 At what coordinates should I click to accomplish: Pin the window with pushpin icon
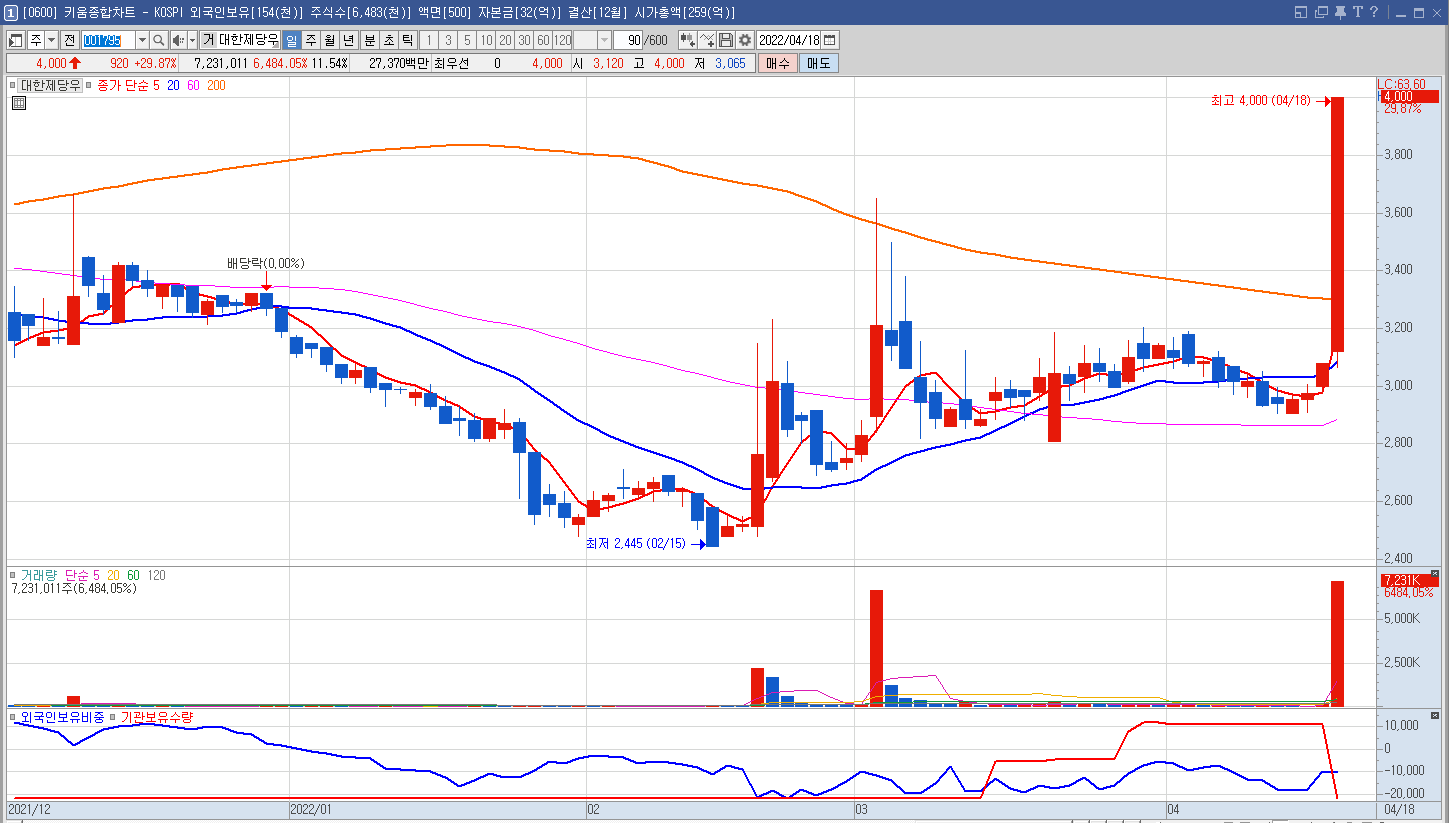[1340, 12]
